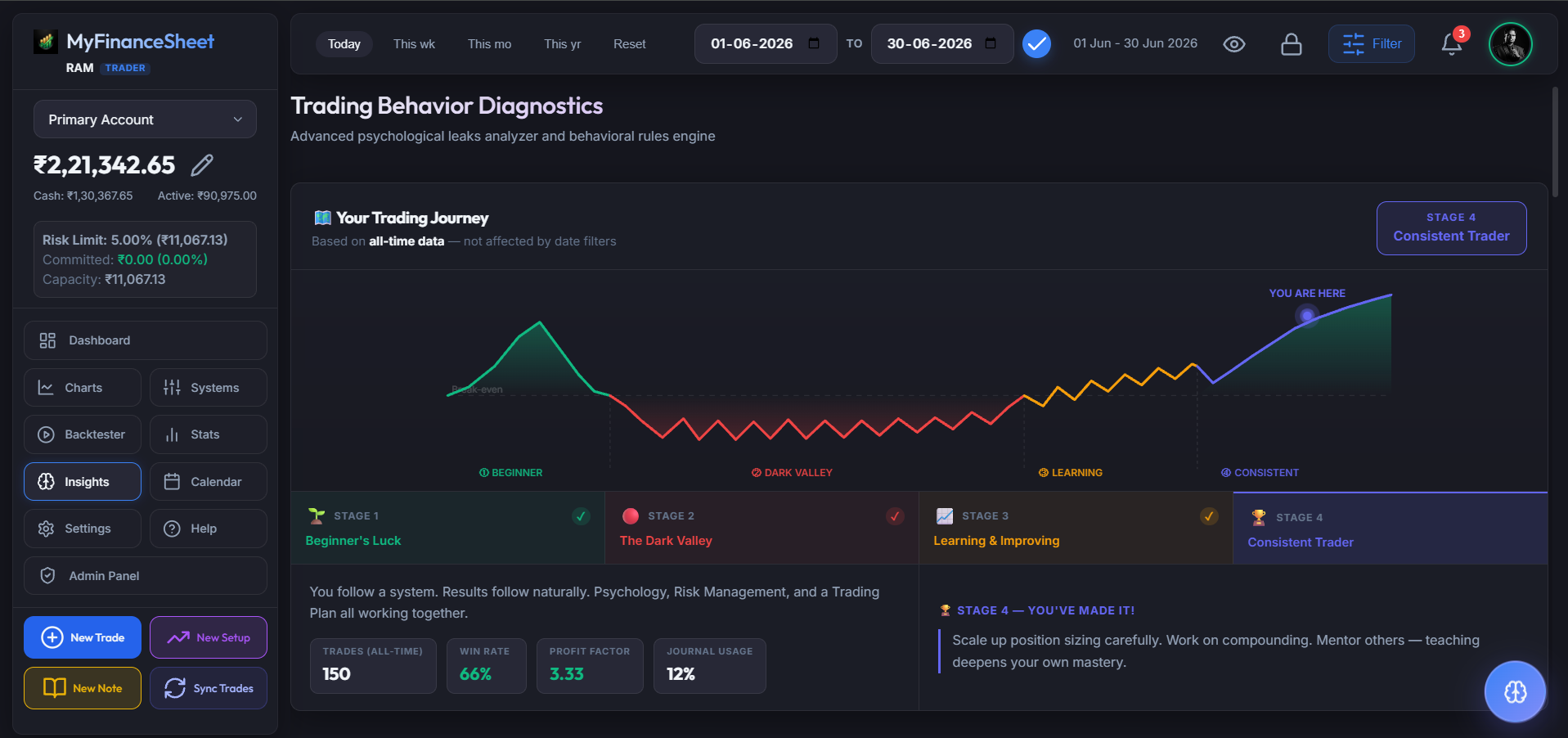
Task: Reset the date range
Action: [x=630, y=44]
